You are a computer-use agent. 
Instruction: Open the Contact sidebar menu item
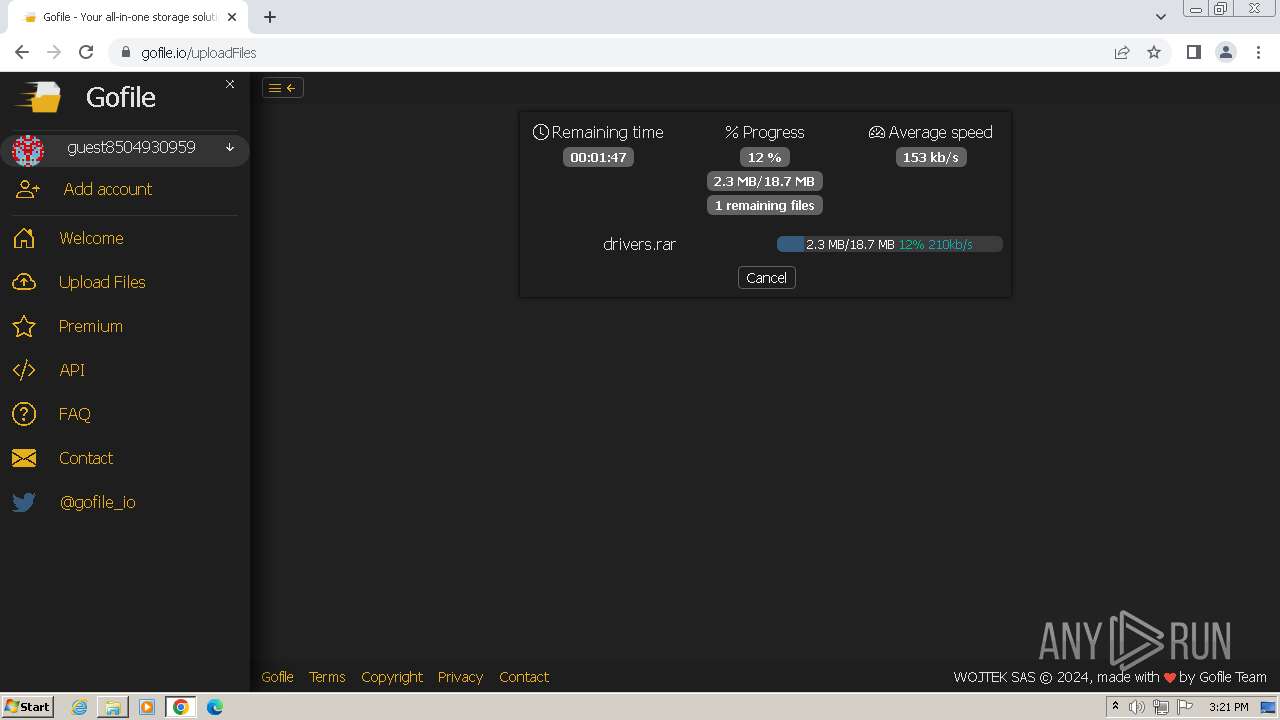[x=86, y=458]
